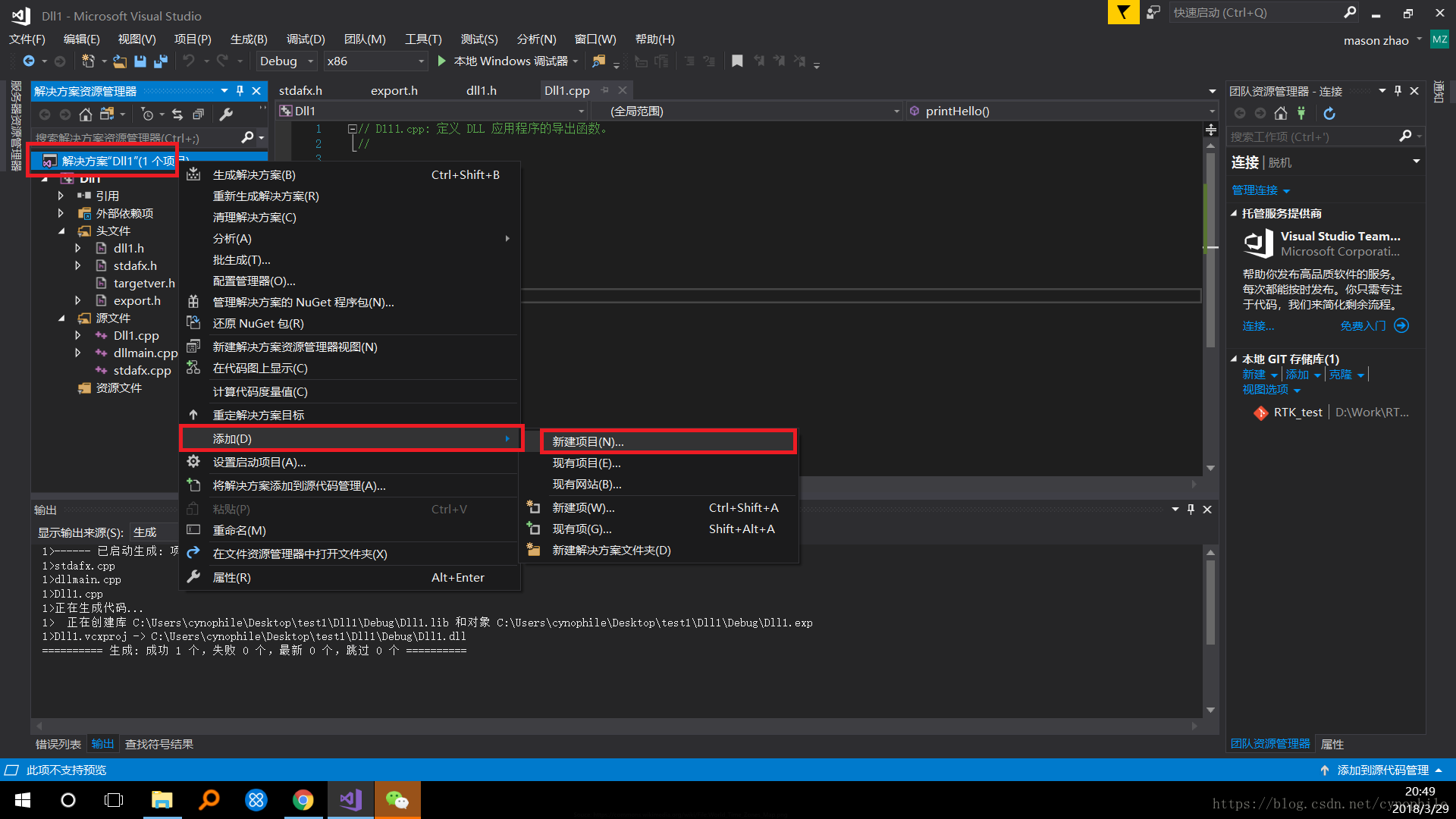Open the Dll1 project scope dropdown in editor
This screenshot has height=819, width=1456.
[432, 111]
